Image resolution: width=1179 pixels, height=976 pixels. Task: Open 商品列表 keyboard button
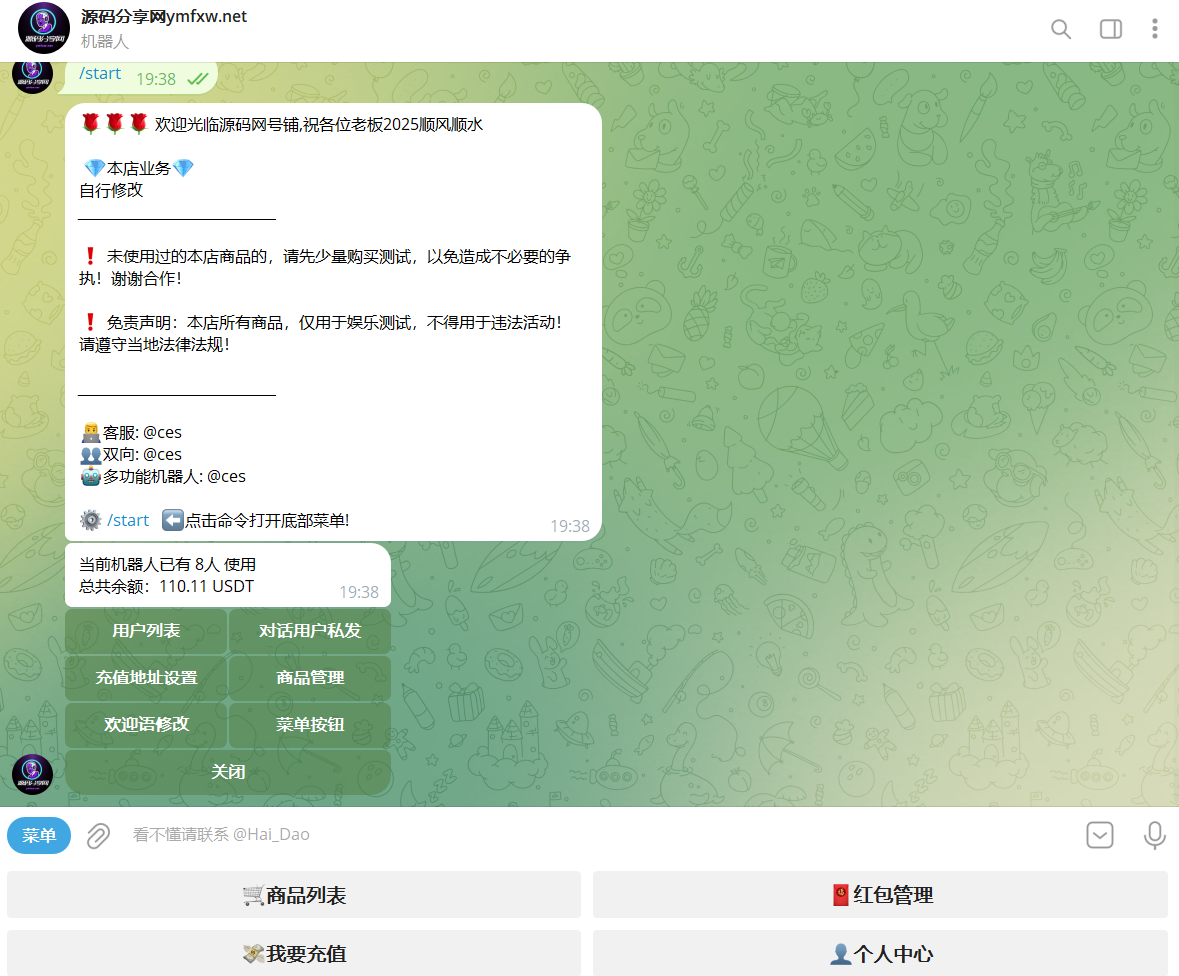click(x=294, y=895)
